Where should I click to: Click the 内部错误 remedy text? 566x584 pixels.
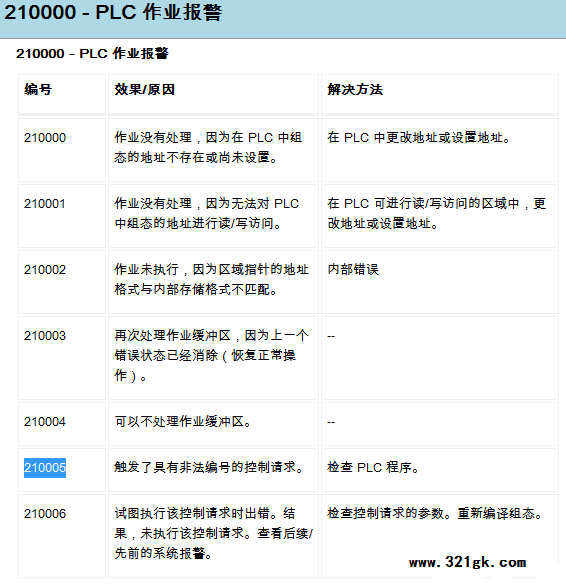tap(353, 269)
